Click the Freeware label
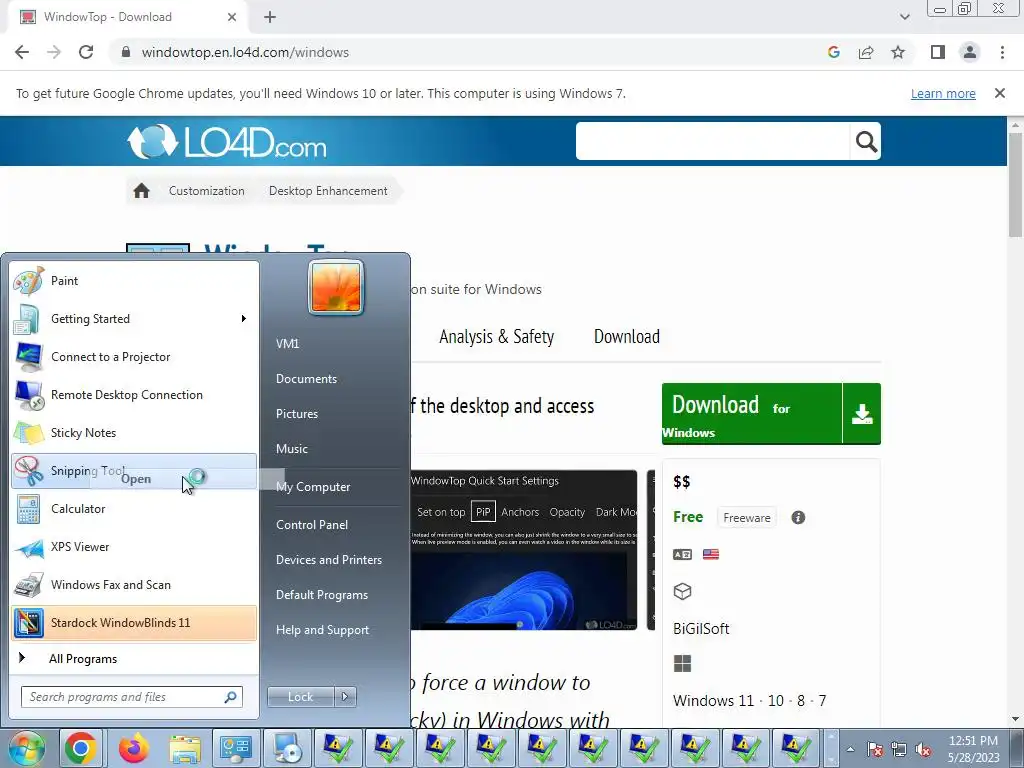Viewport: 1024px width, 768px height. tap(746, 518)
